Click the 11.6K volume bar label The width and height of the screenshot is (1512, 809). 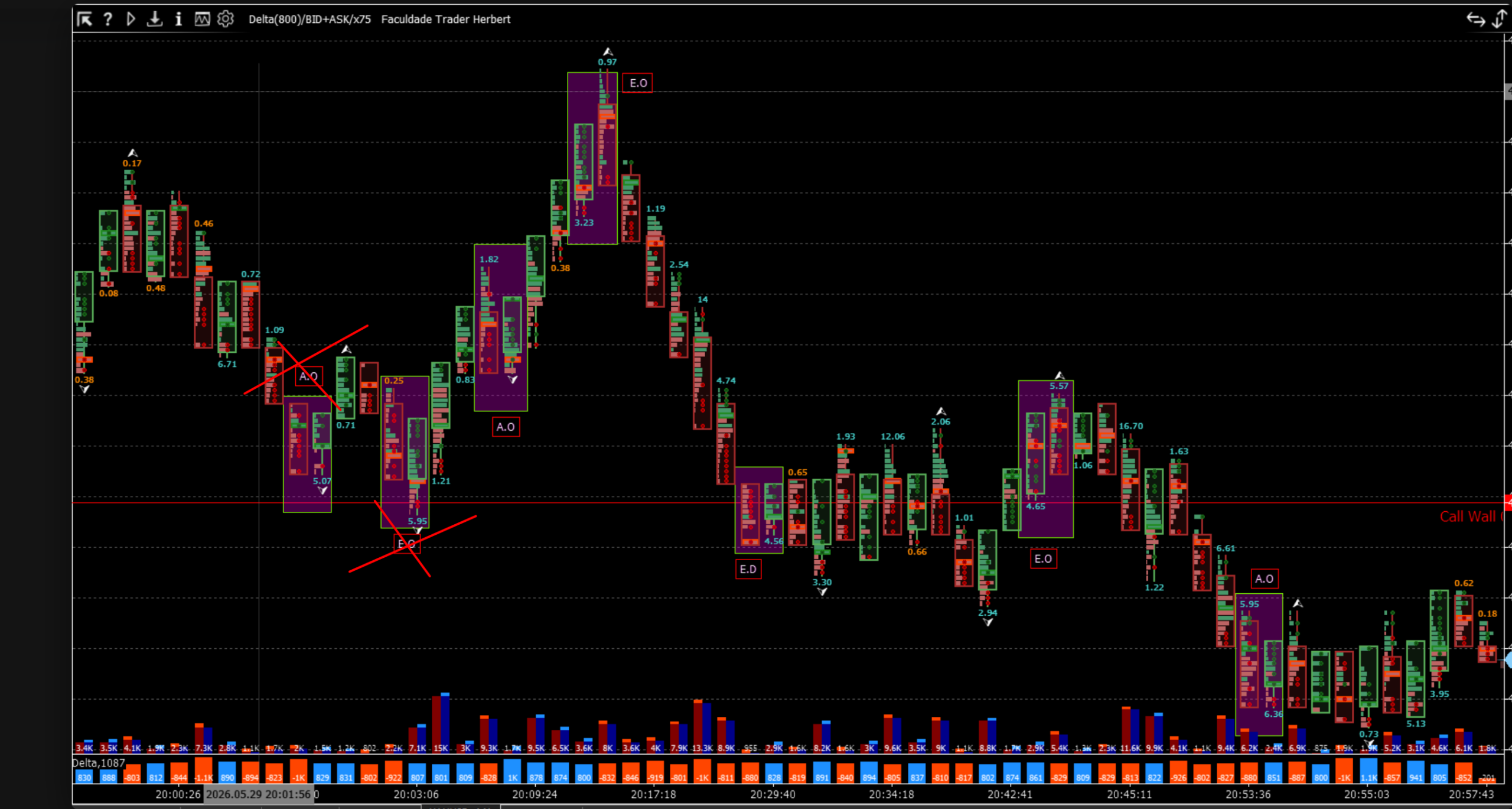point(1130,748)
